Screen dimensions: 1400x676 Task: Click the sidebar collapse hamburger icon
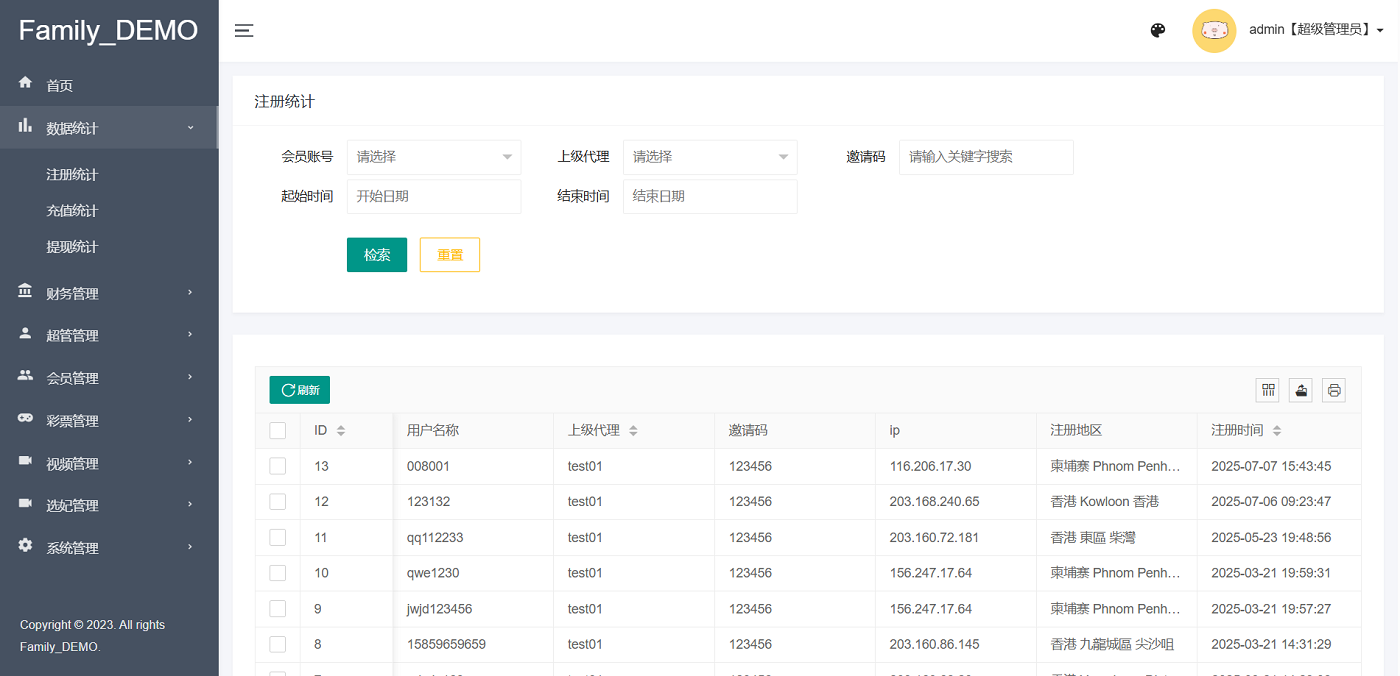point(244,31)
